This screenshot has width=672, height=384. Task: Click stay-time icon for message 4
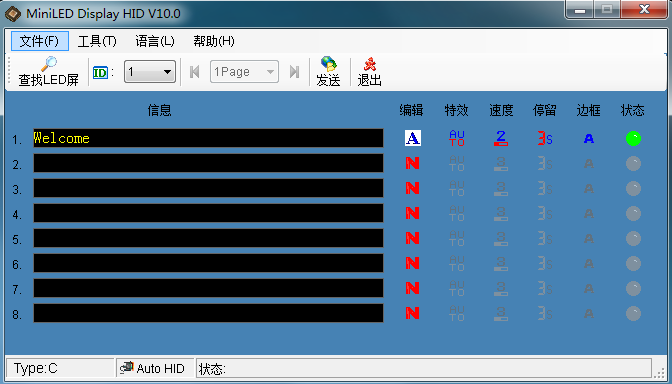[x=545, y=213]
